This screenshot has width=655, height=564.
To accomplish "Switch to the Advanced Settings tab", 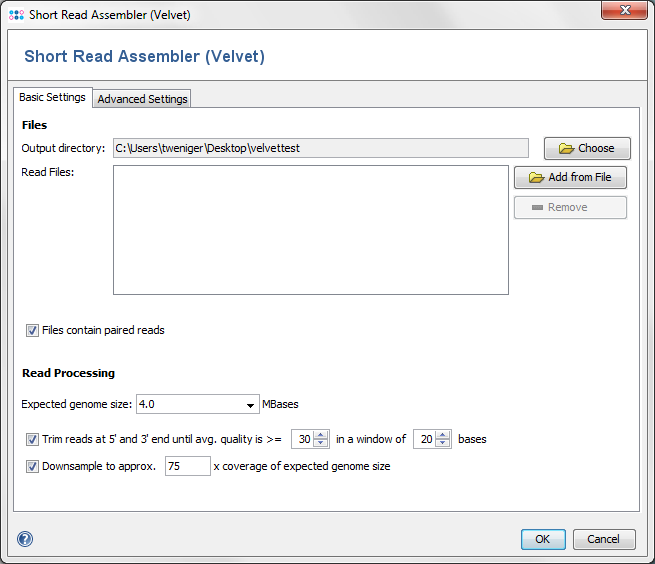I will coord(142,99).
